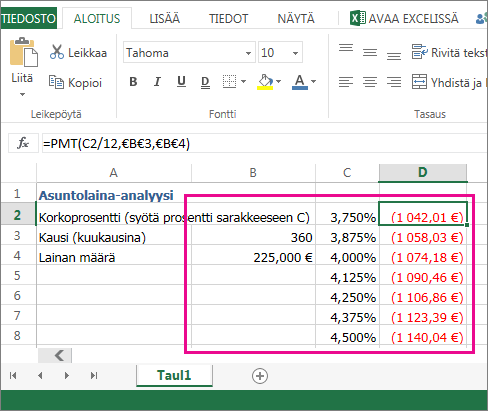Add a new sheet with plus button
The width and height of the screenshot is (488, 411).
[260, 376]
